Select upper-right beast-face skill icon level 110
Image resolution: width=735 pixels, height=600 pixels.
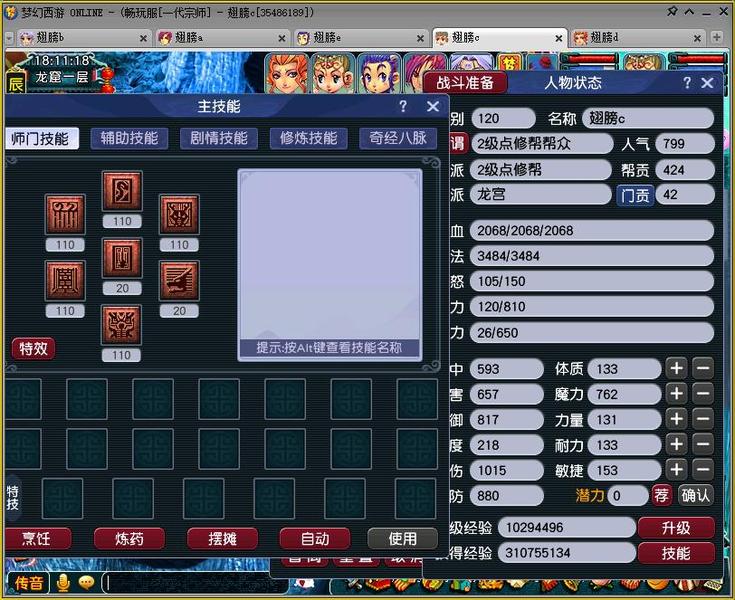(179, 214)
